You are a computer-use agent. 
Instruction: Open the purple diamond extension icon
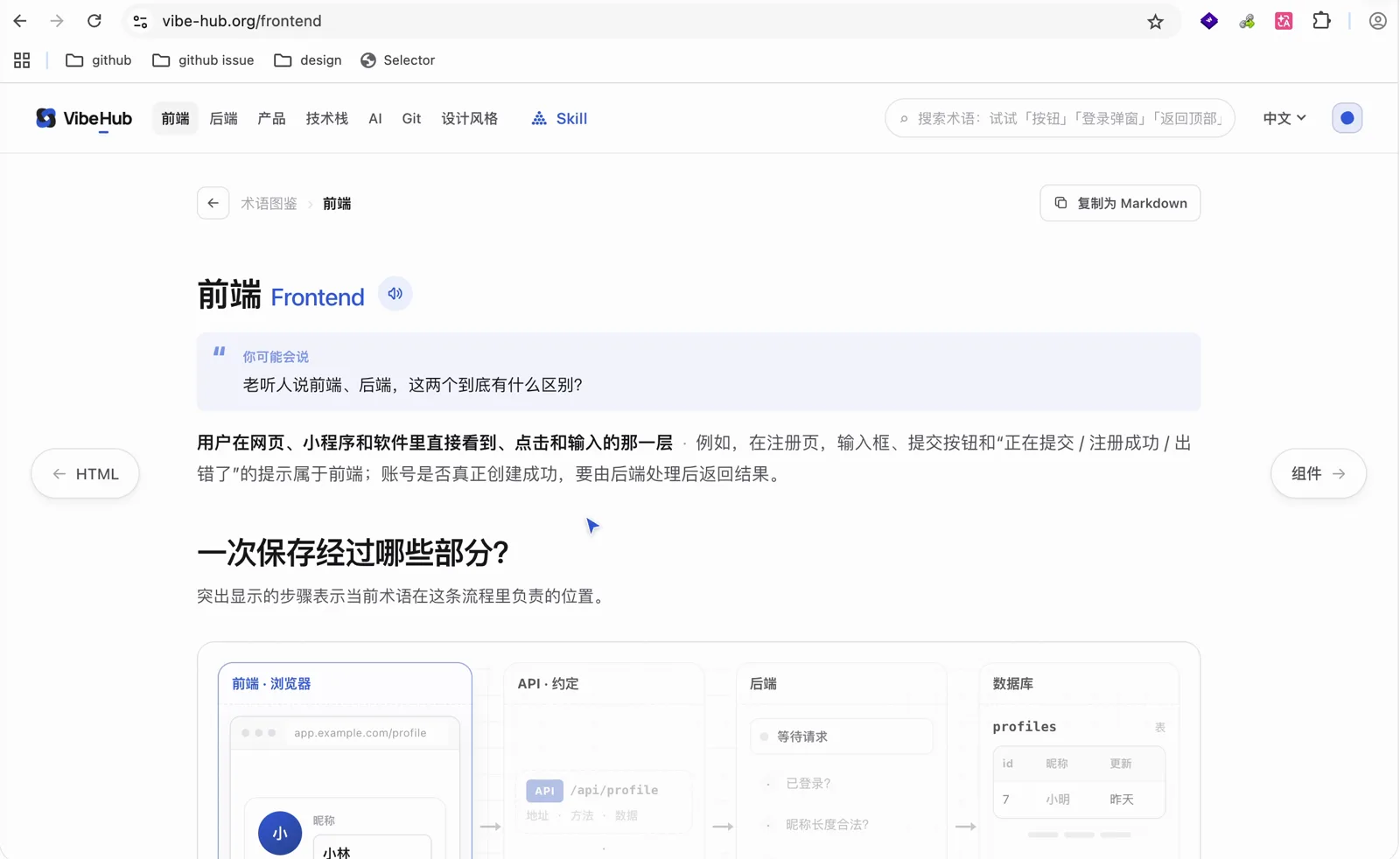[x=1209, y=21]
